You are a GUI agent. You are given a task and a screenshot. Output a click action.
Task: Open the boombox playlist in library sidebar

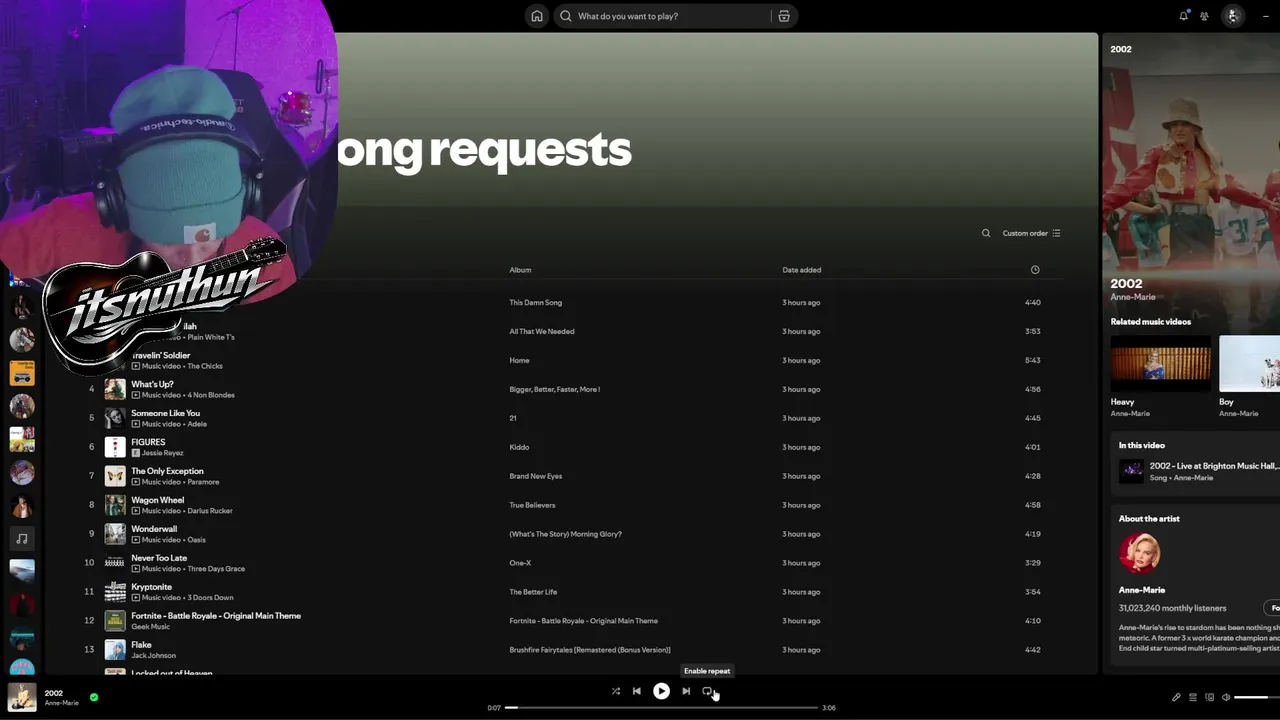tap(22, 373)
